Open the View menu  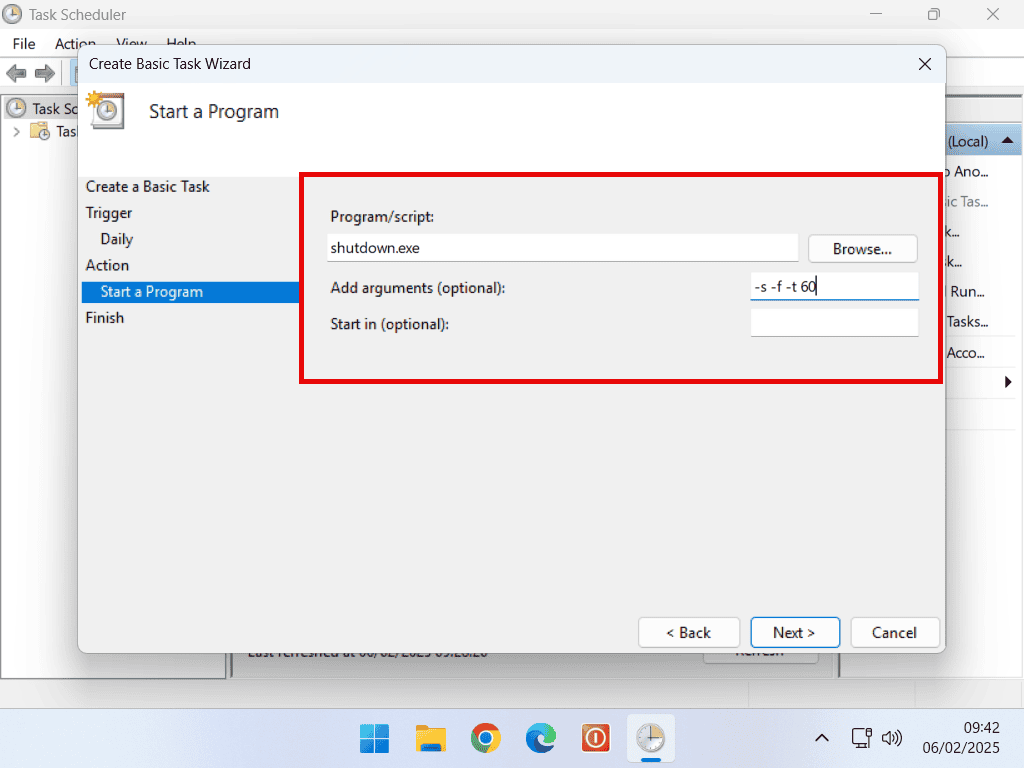[131, 44]
